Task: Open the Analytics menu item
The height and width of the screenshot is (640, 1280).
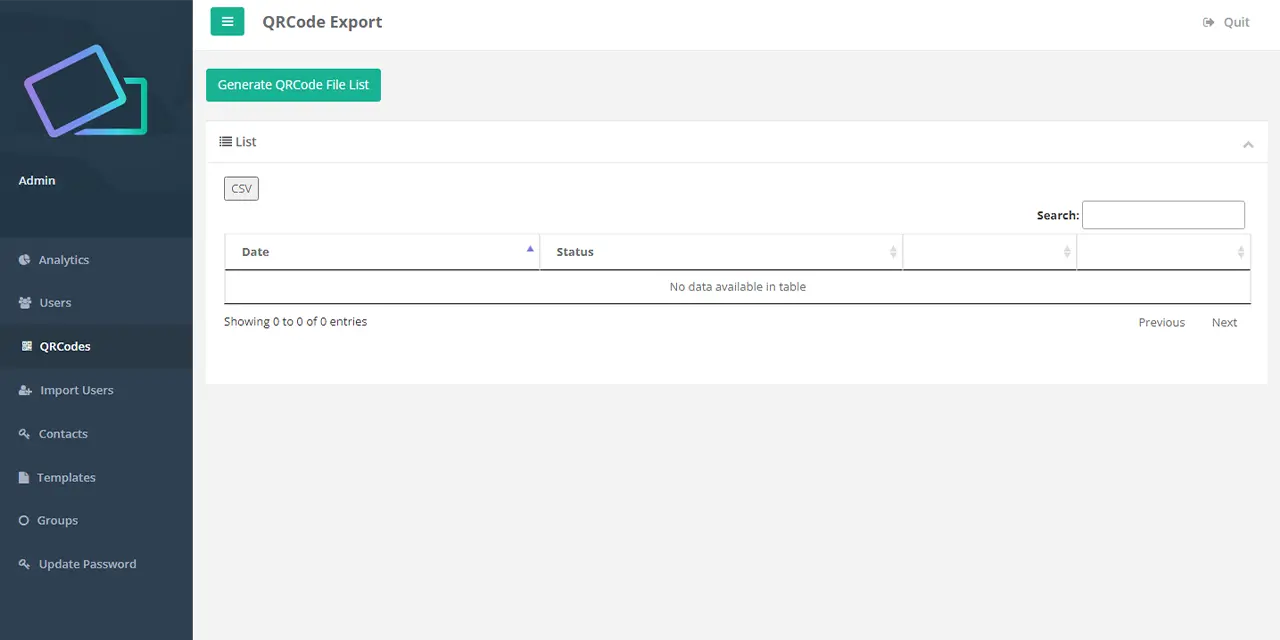Action: 63,260
